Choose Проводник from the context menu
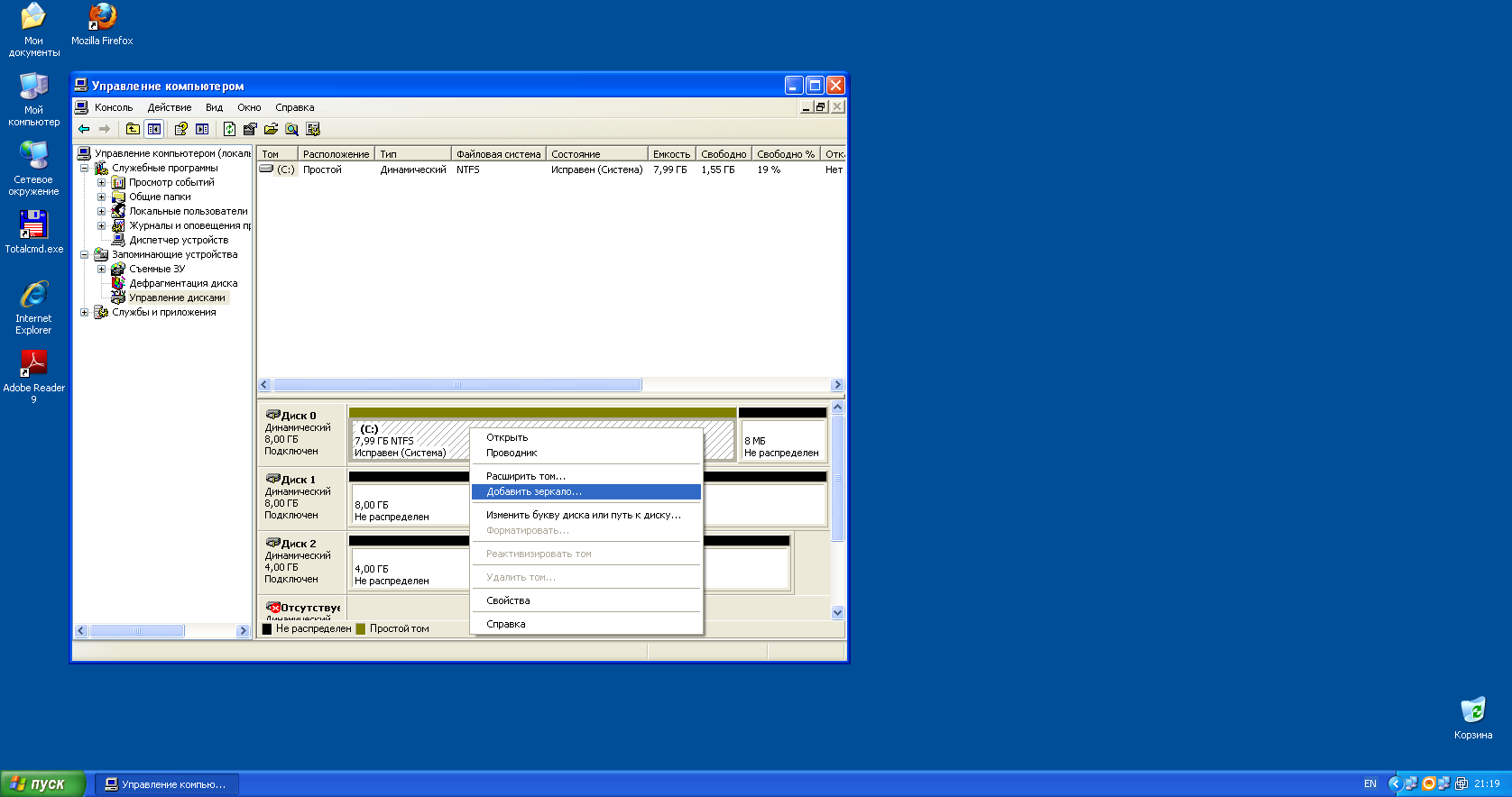Image resolution: width=1512 pixels, height=797 pixels. [x=586, y=453]
